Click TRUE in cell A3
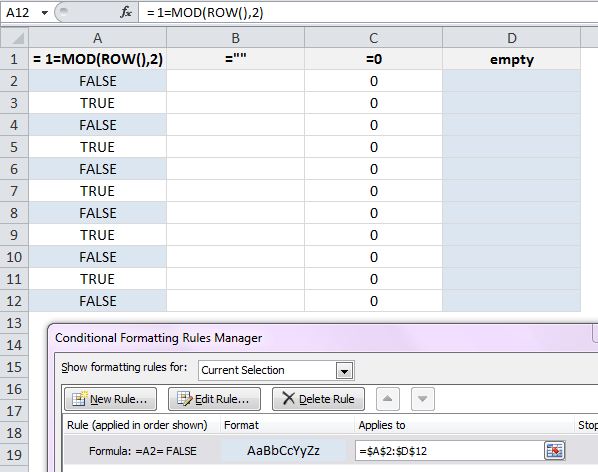 pos(97,103)
